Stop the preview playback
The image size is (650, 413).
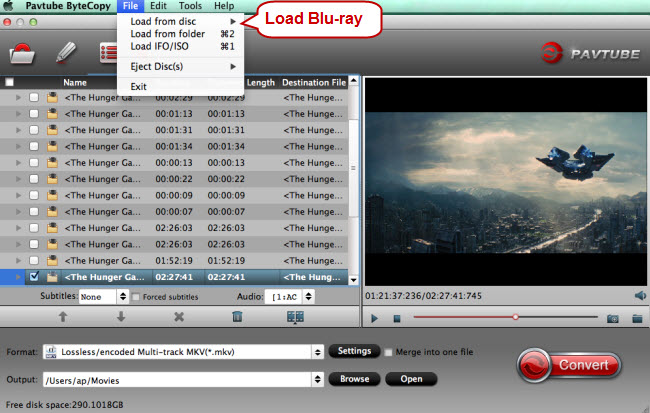click(397, 318)
